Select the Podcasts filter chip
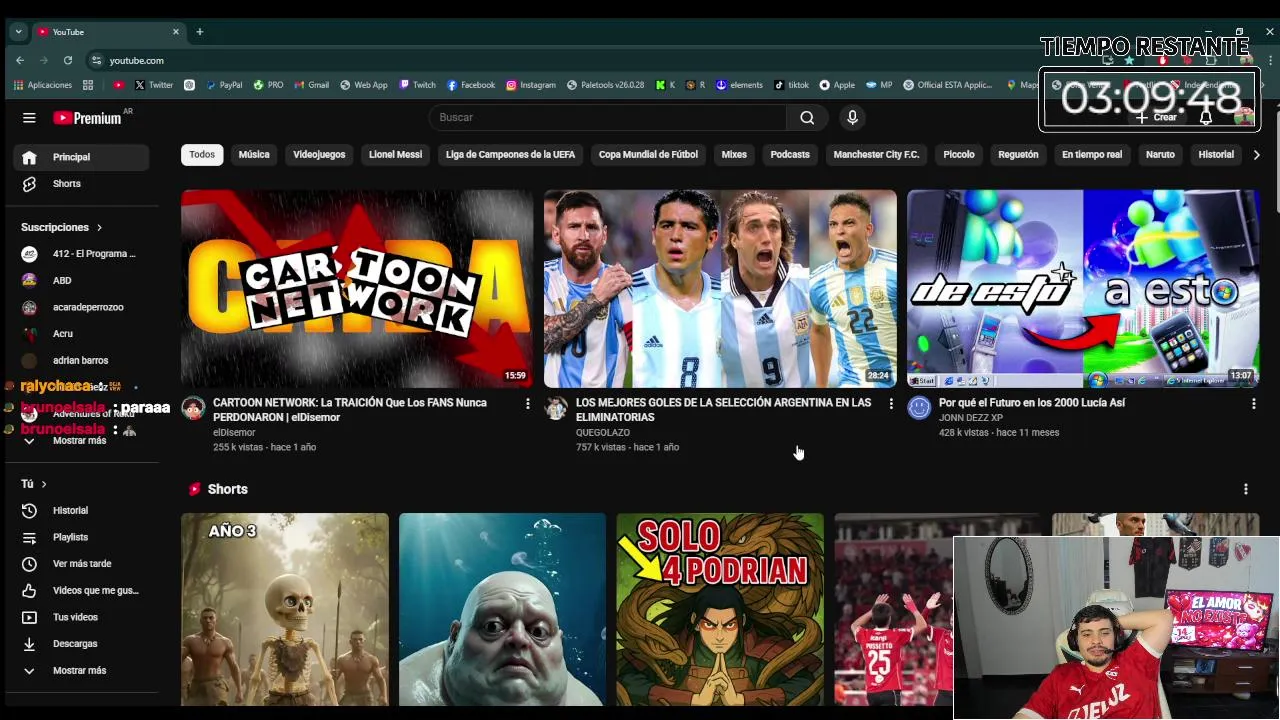 (790, 155)
